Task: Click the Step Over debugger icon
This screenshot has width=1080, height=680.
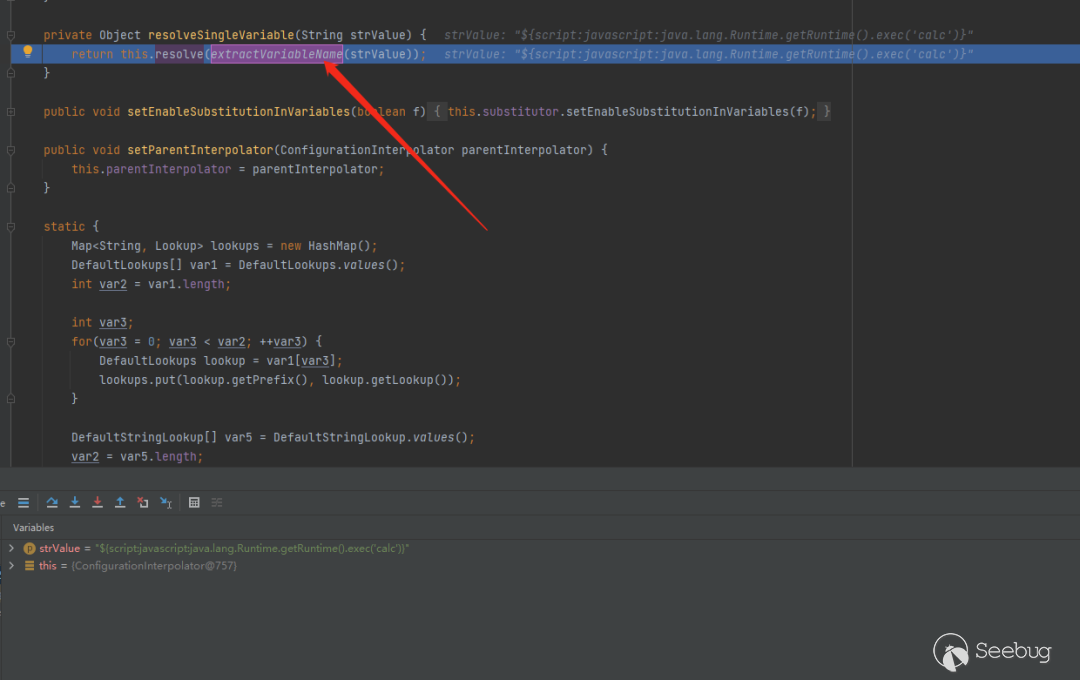Action: (52, 503)
